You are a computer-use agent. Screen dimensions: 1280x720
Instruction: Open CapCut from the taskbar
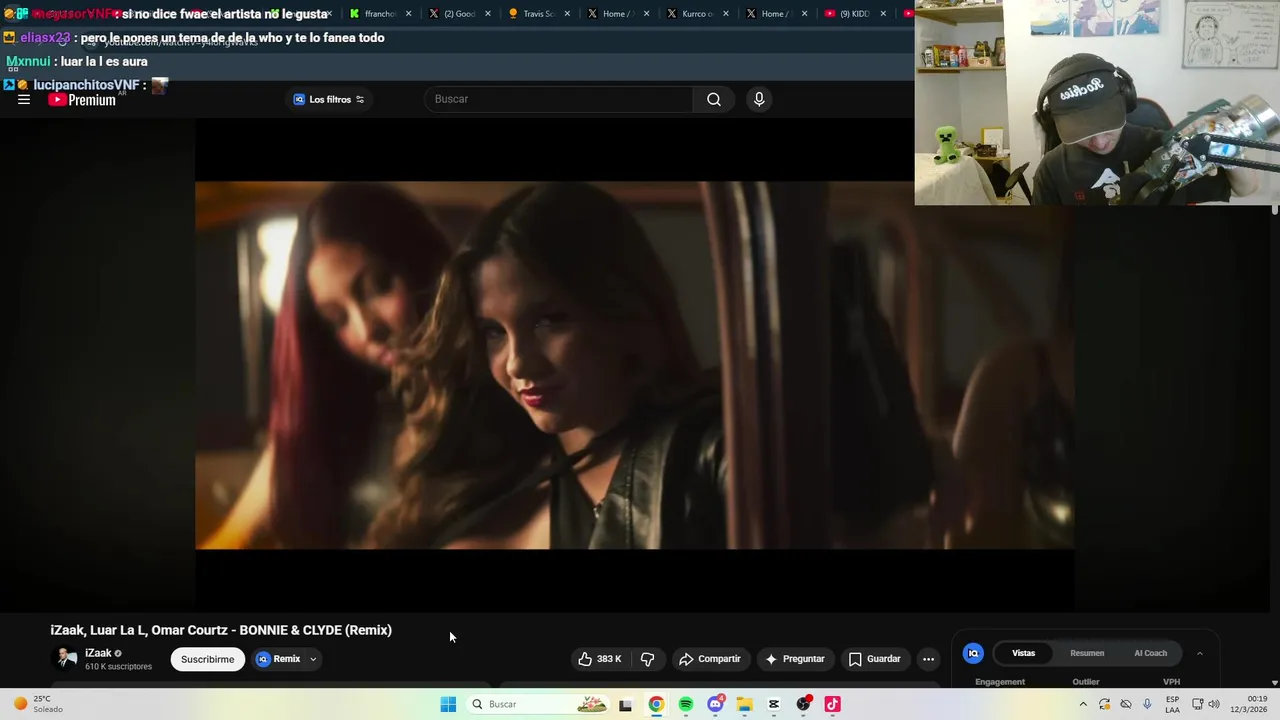pyautogui.click(x=774, y=704)
